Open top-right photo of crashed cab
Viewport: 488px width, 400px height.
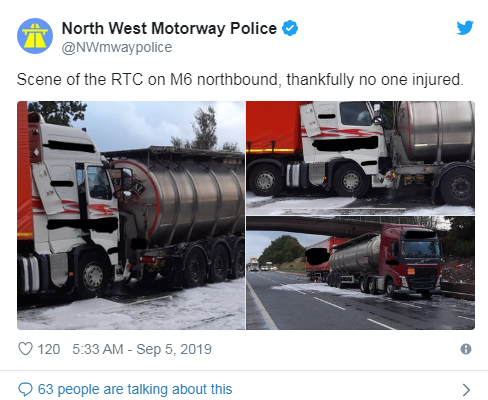point(360,158)
